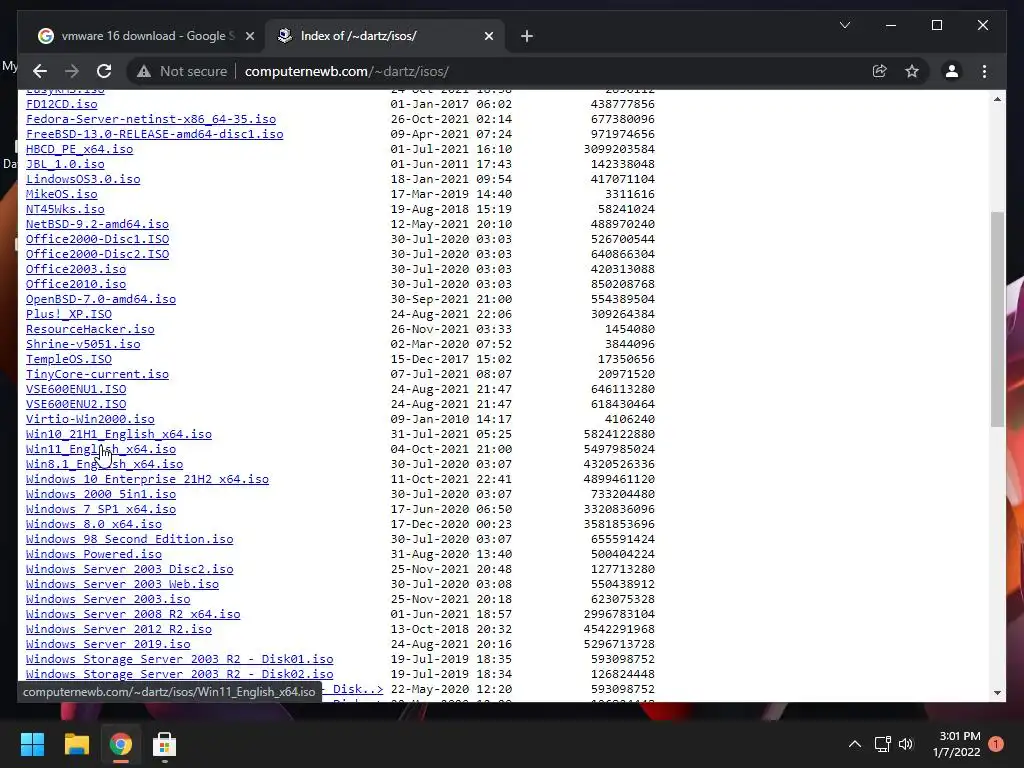Open LindowsOS3.0.iso link

click(83, 179)
